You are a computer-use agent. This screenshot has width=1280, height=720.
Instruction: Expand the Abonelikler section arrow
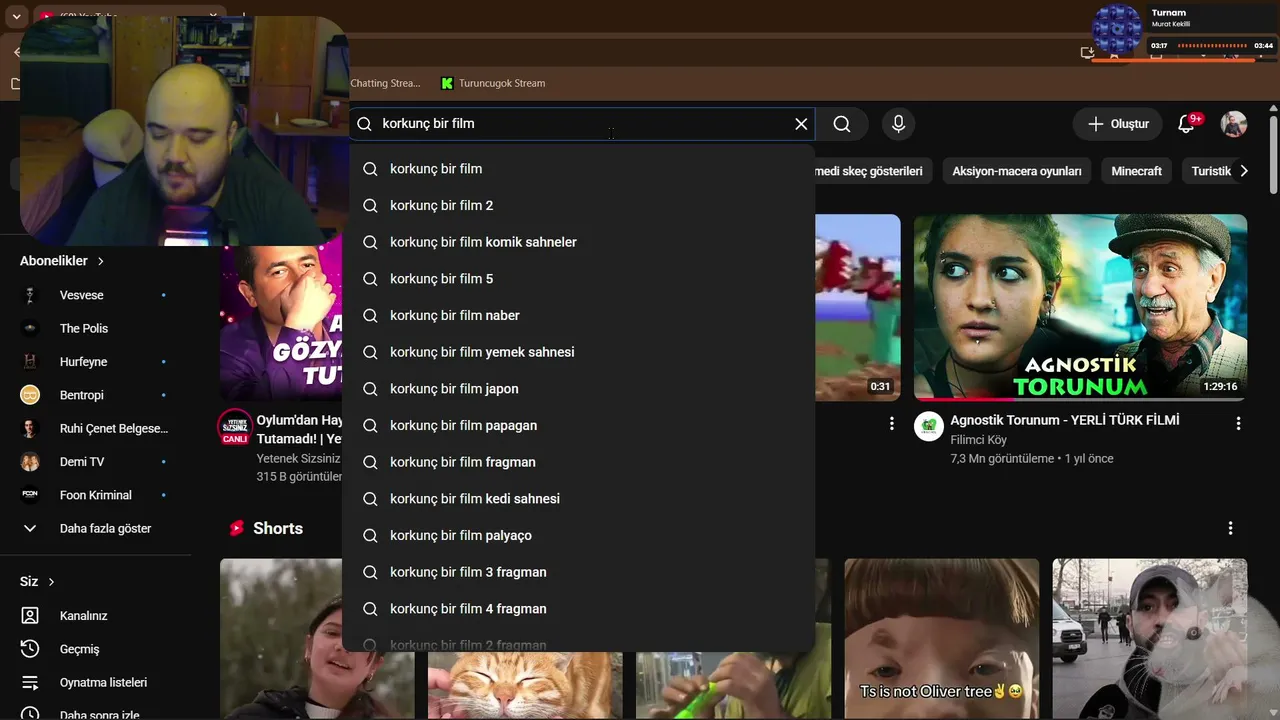click(x=101, y=261)
